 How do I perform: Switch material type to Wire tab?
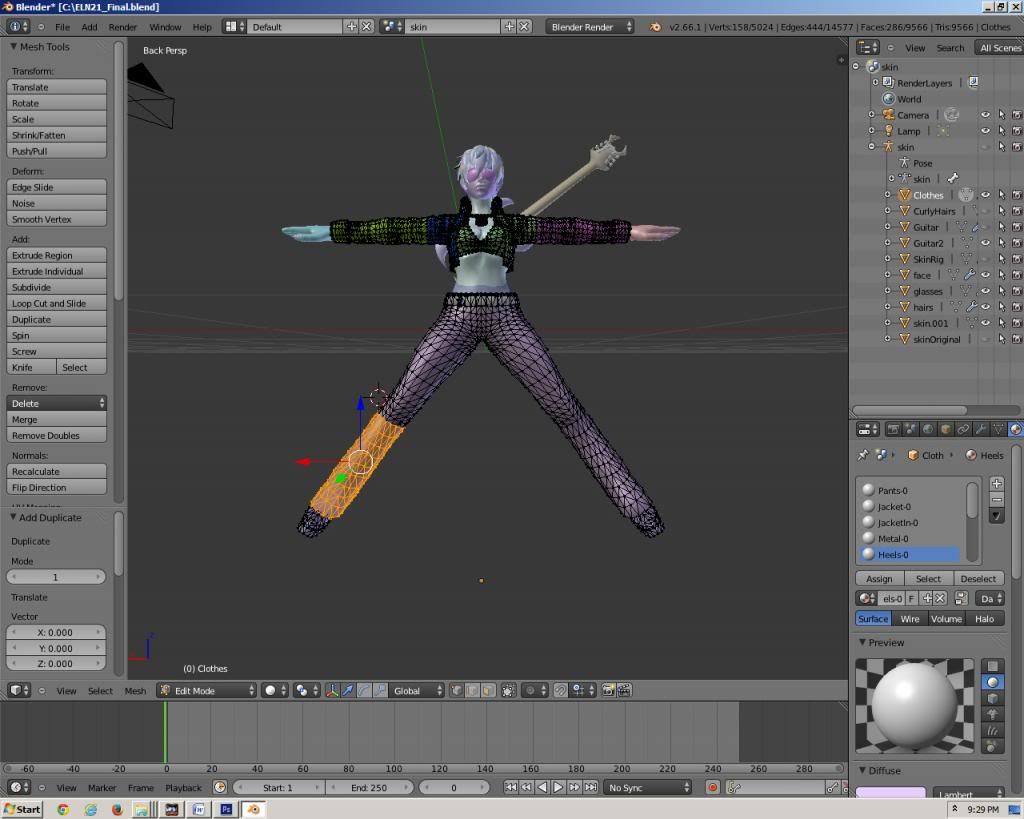click(x=910, y=619)
